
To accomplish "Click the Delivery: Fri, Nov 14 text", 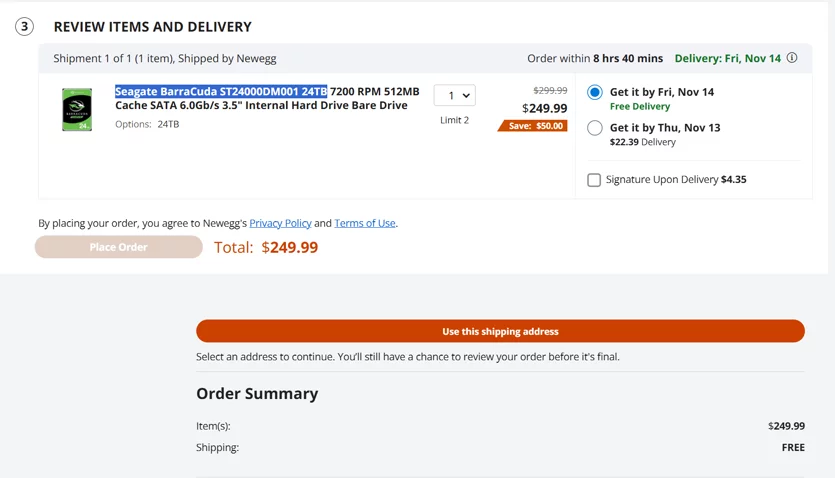I will (727, 58).
